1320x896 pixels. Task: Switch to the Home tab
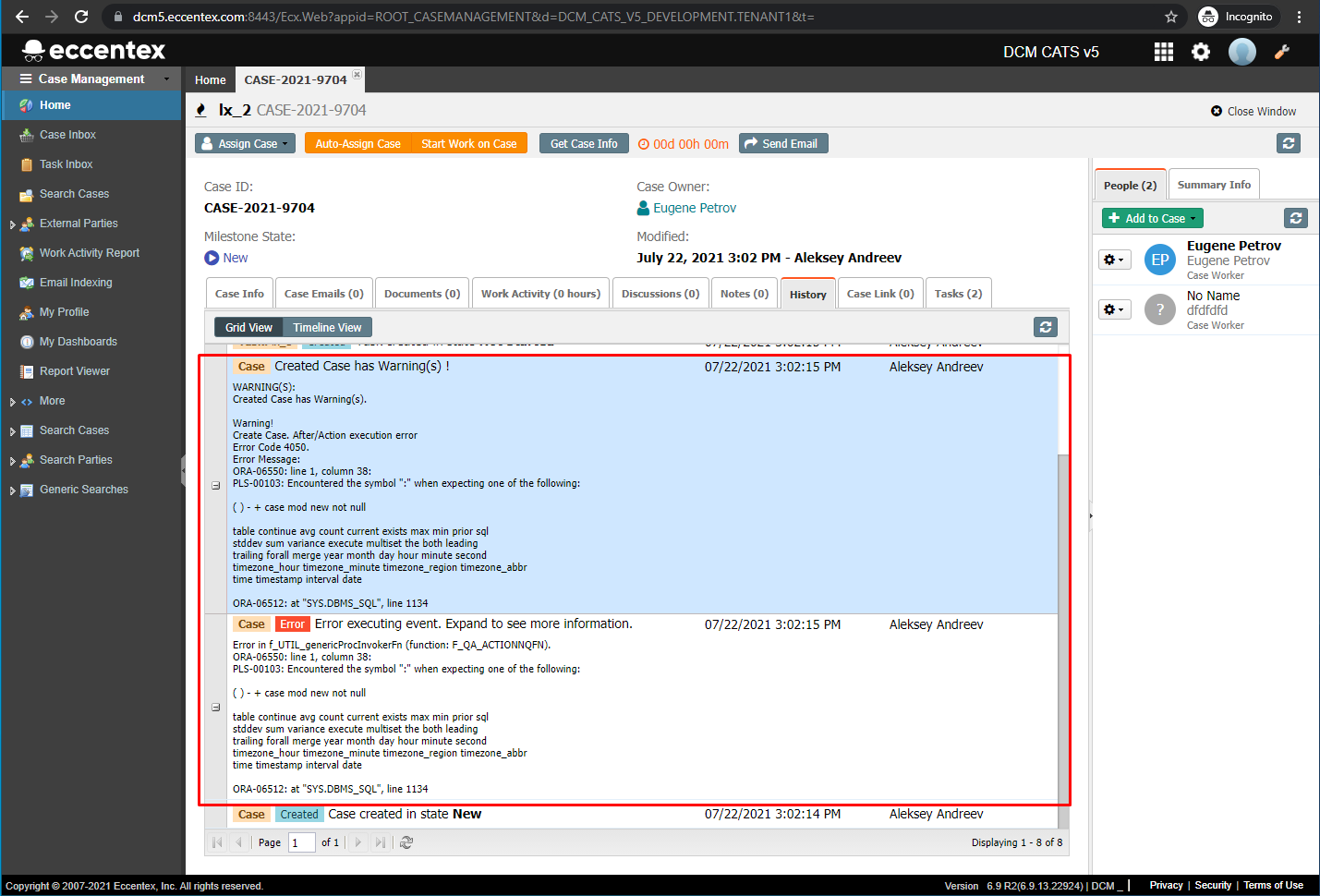pyautogui.click(x=211, y=79)
